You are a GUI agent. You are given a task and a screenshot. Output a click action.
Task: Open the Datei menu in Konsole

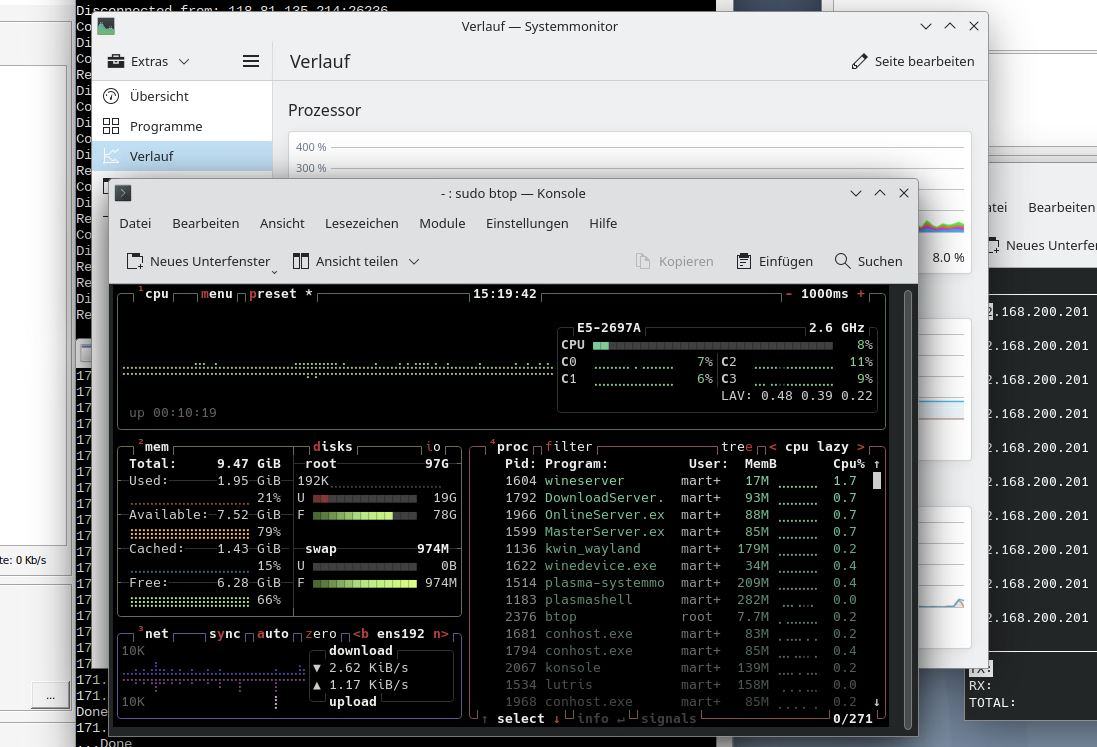[135, 224]
